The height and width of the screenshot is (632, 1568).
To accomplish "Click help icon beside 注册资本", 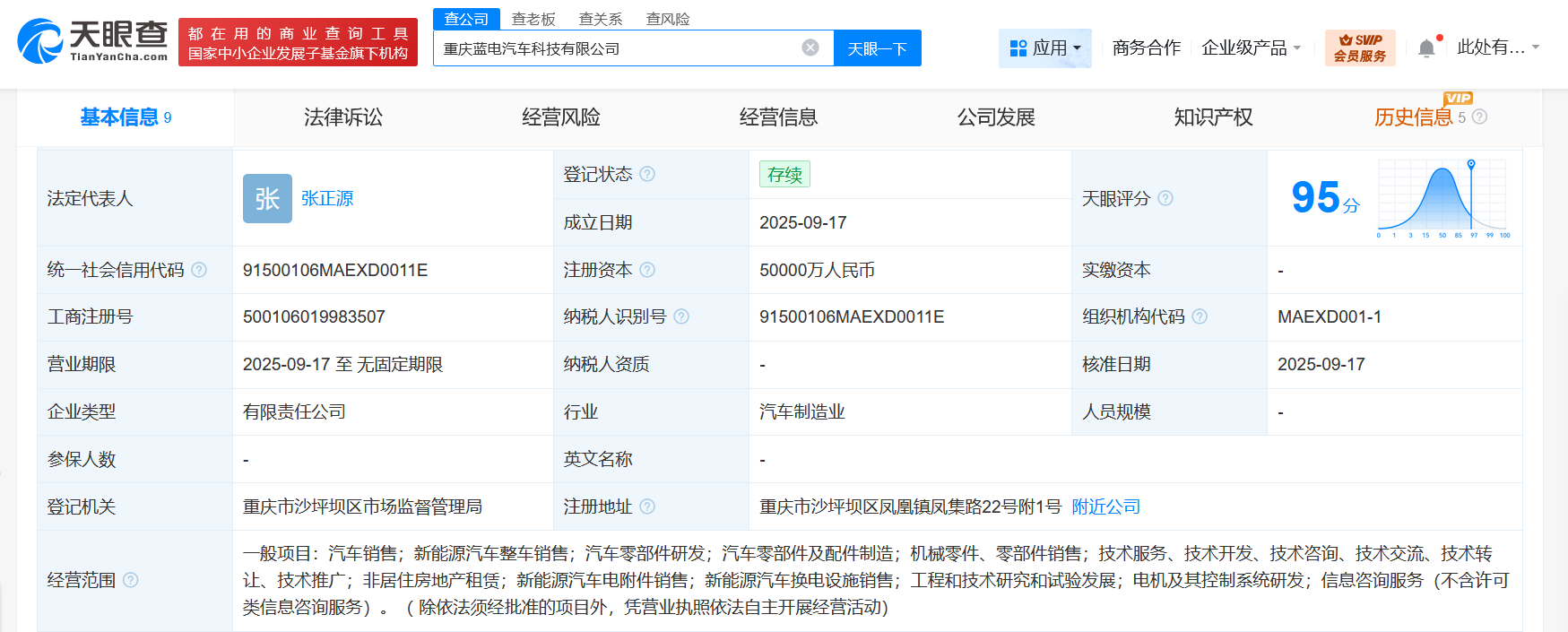I will pos(647,270).
